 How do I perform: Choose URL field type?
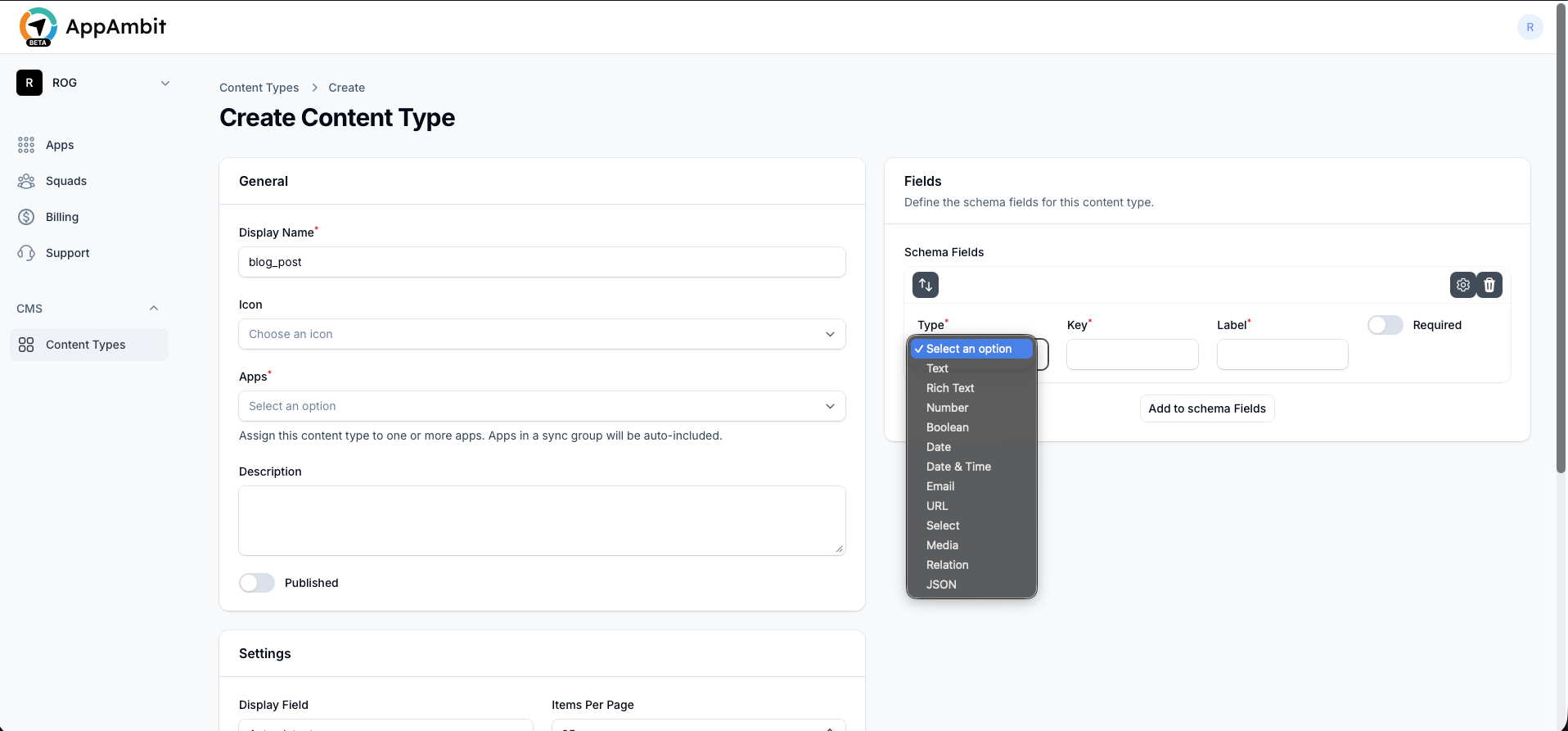coord(971,506)
